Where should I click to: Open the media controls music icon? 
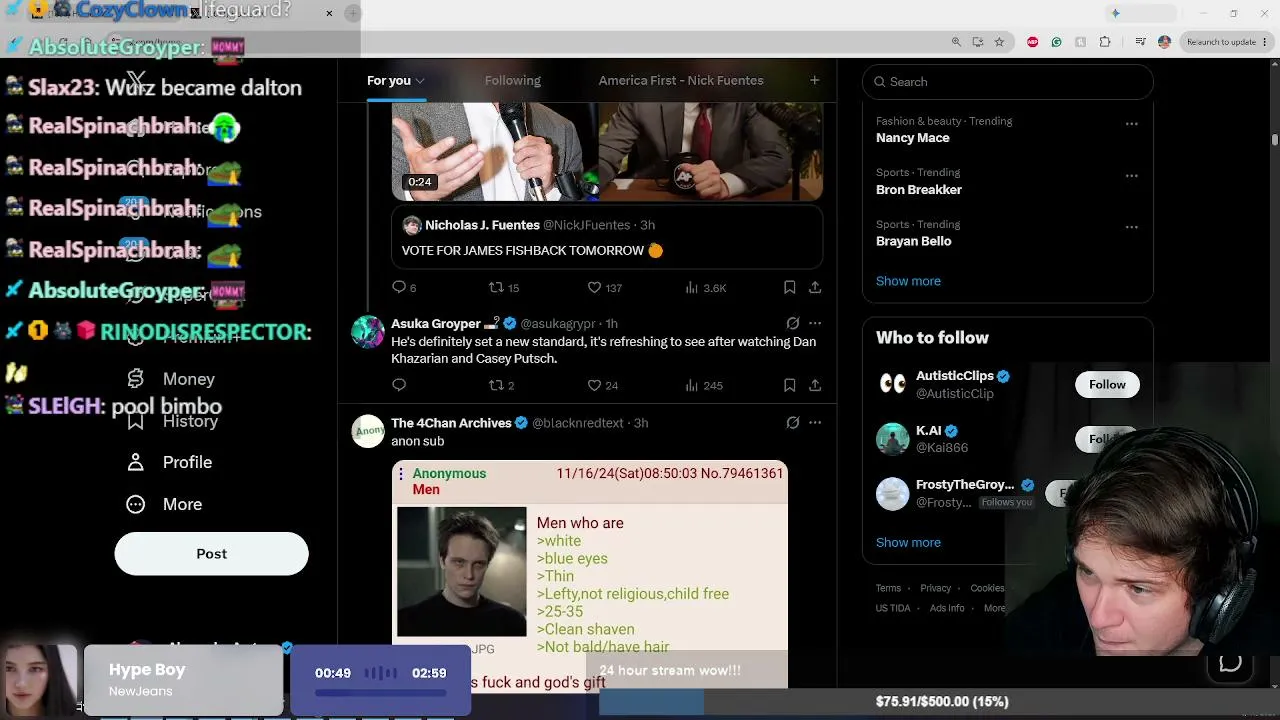1141,42
